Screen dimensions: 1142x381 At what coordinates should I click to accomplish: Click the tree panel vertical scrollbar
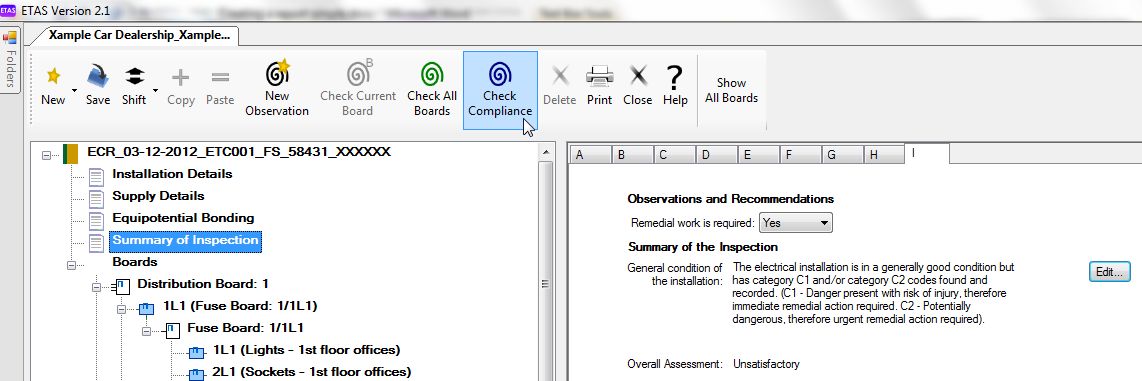pos(545,262)
